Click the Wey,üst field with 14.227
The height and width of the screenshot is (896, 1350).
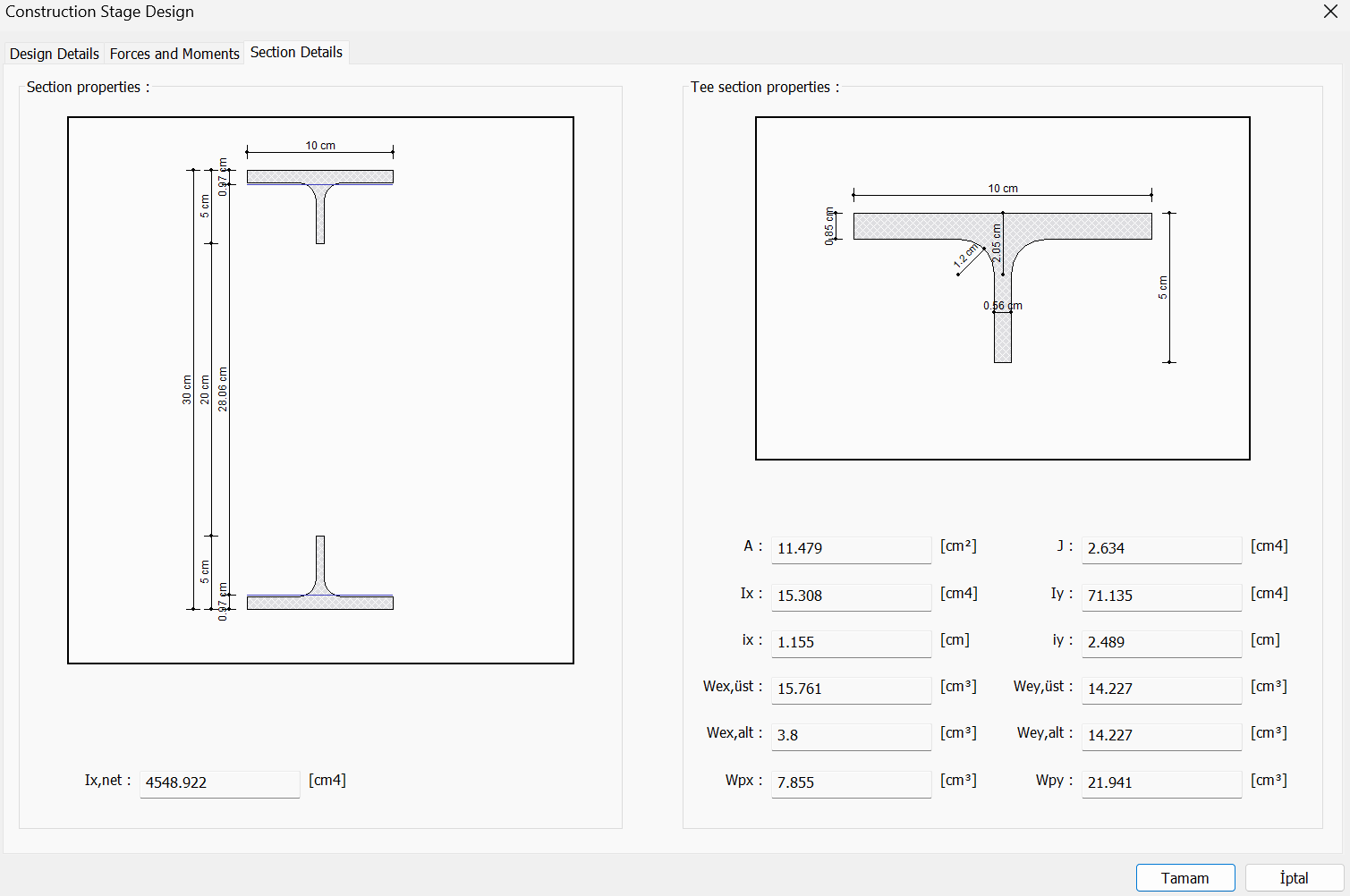(1161, 689)
